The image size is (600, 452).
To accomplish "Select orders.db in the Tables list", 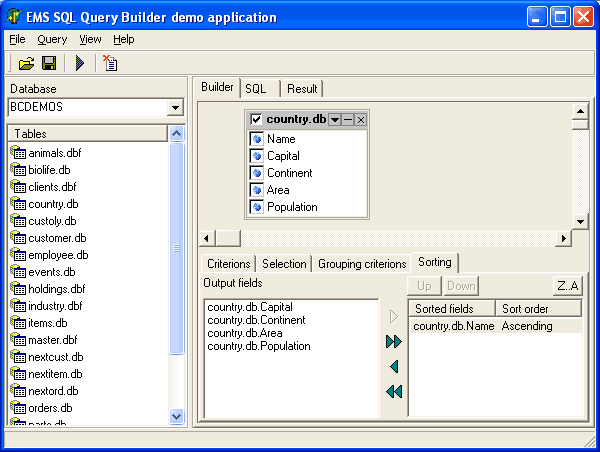I will tap(50, 408).
